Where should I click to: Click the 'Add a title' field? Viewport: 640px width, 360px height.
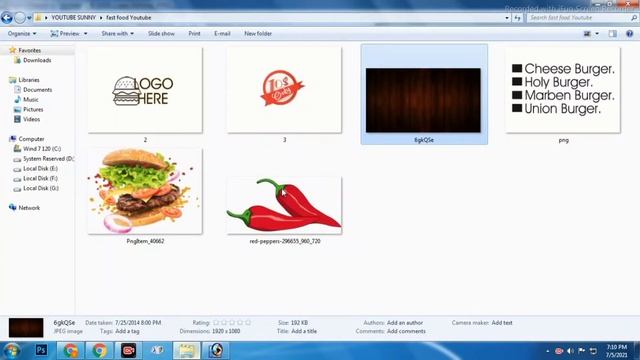304,331
